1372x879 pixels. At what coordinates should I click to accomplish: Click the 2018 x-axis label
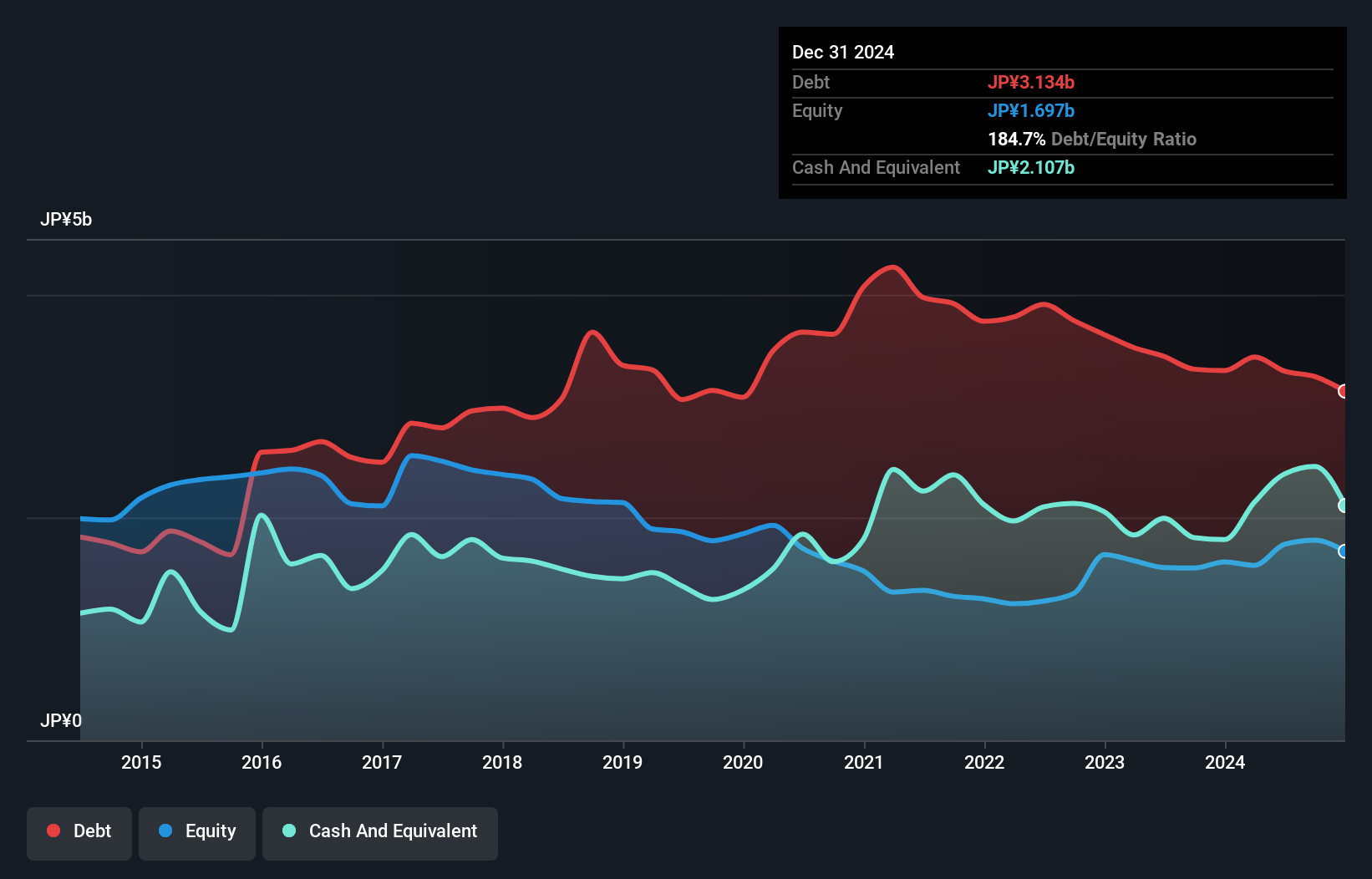tap(502, 762)
